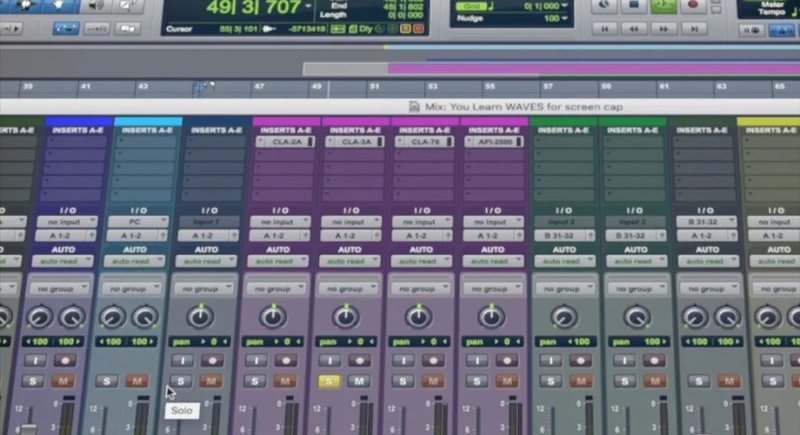Viewport: 800px width, 435px height.
Task: Jump to session end with transport button
Action: point(694,29)
